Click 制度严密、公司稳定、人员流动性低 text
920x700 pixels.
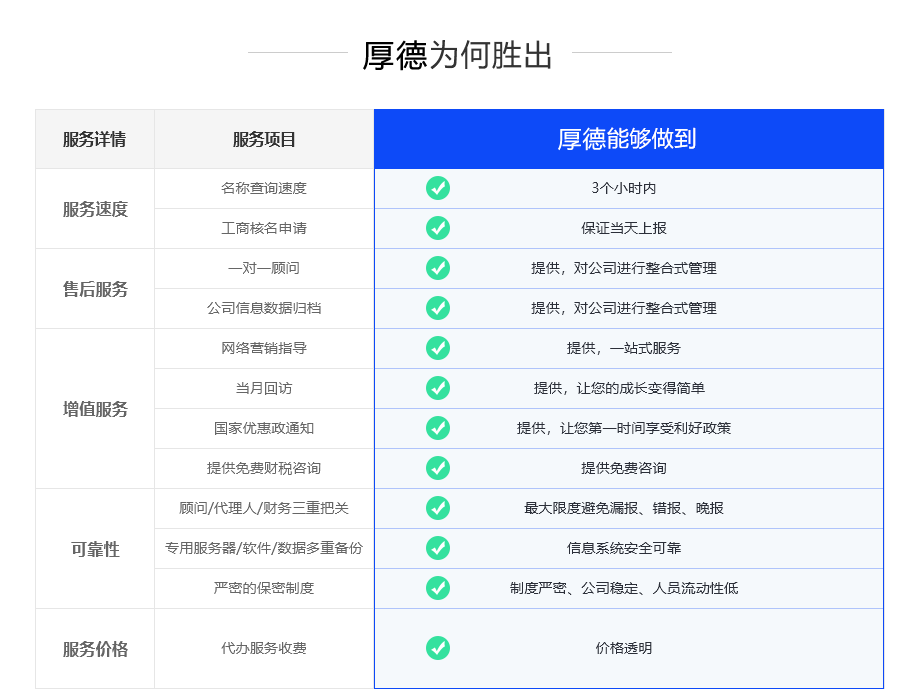pos(624,588)
